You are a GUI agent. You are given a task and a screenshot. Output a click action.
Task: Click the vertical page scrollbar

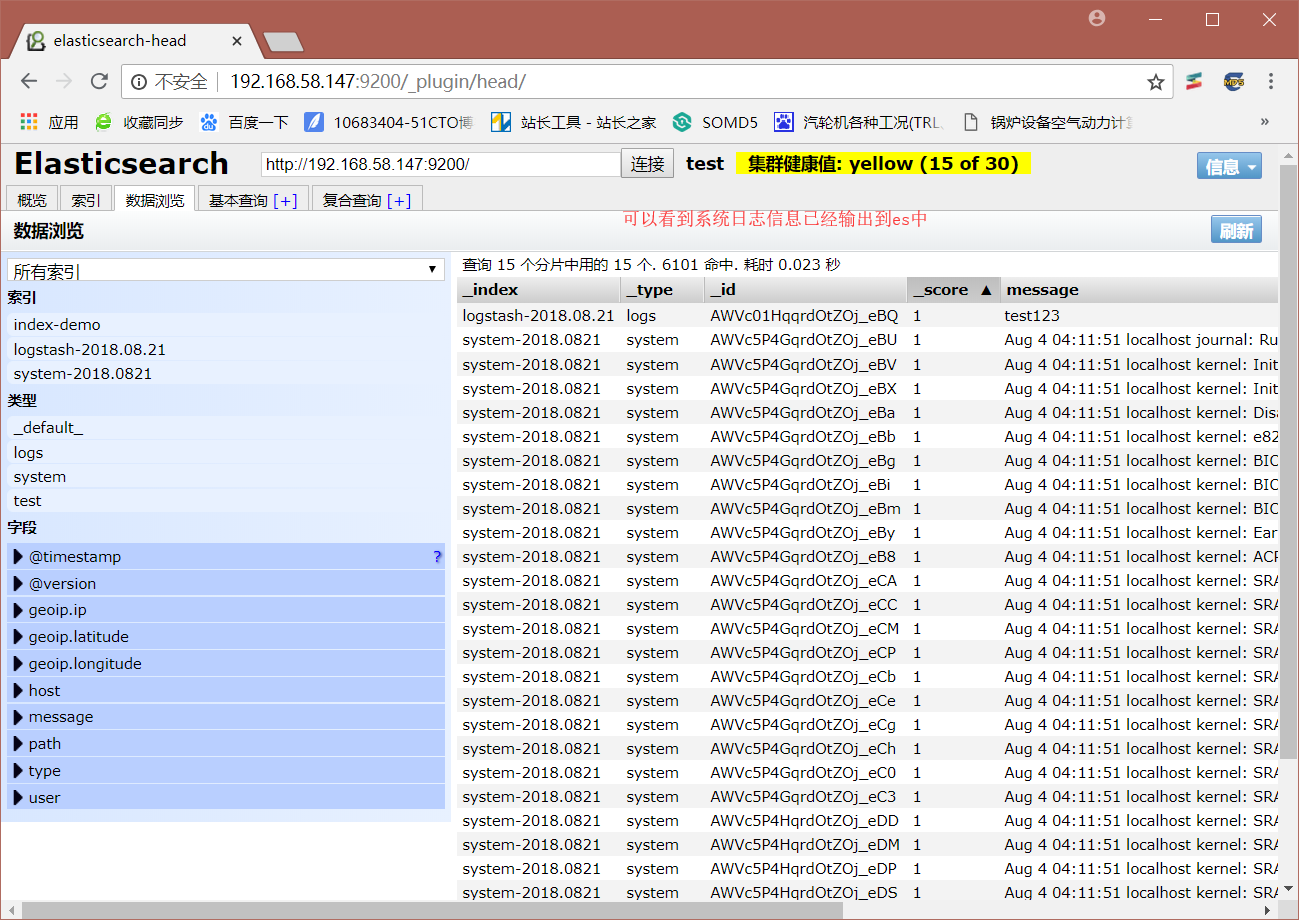tap(1288, 460)
